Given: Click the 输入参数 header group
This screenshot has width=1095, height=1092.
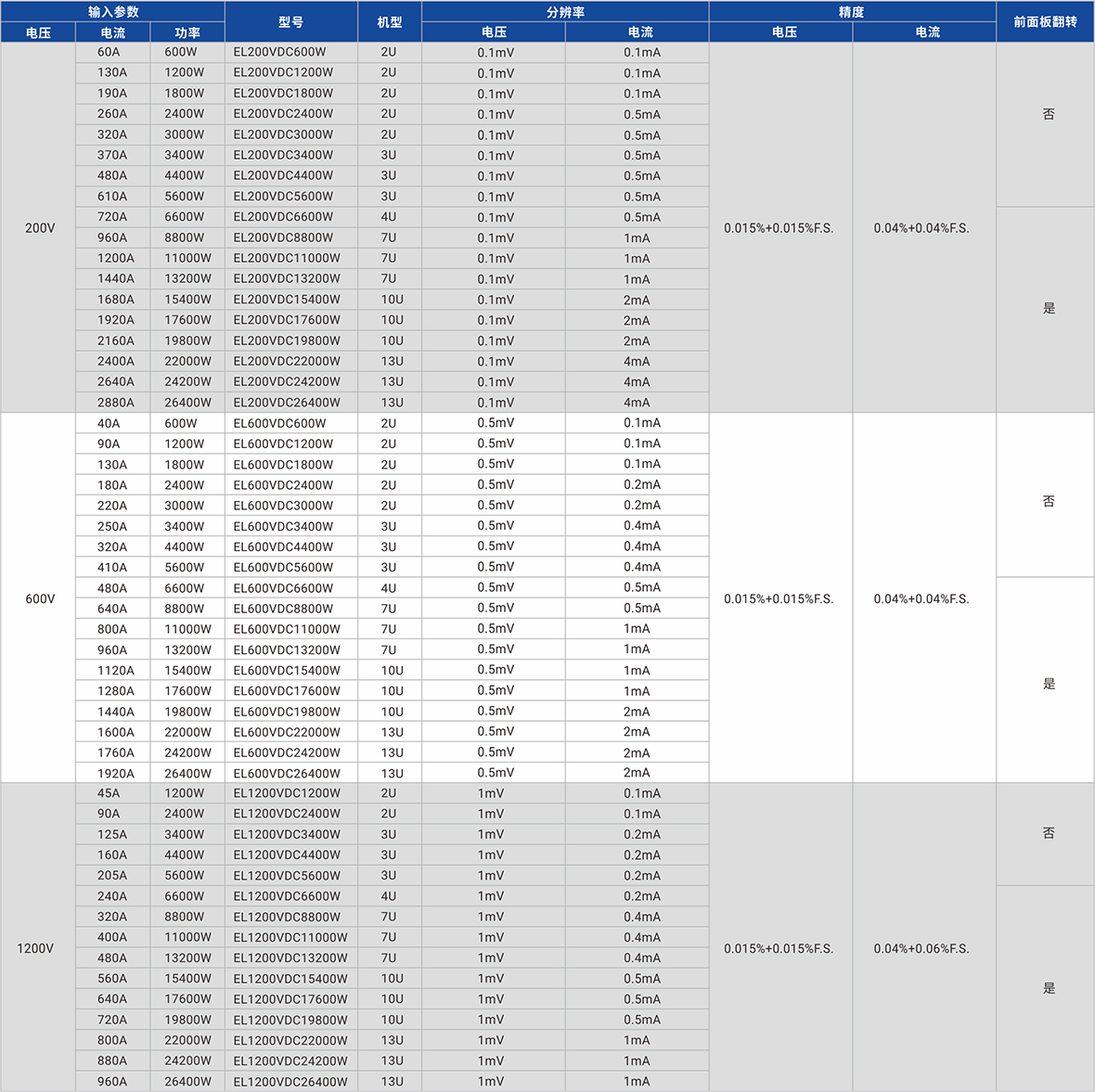Looking at the screenshot, I should [112, 12].
